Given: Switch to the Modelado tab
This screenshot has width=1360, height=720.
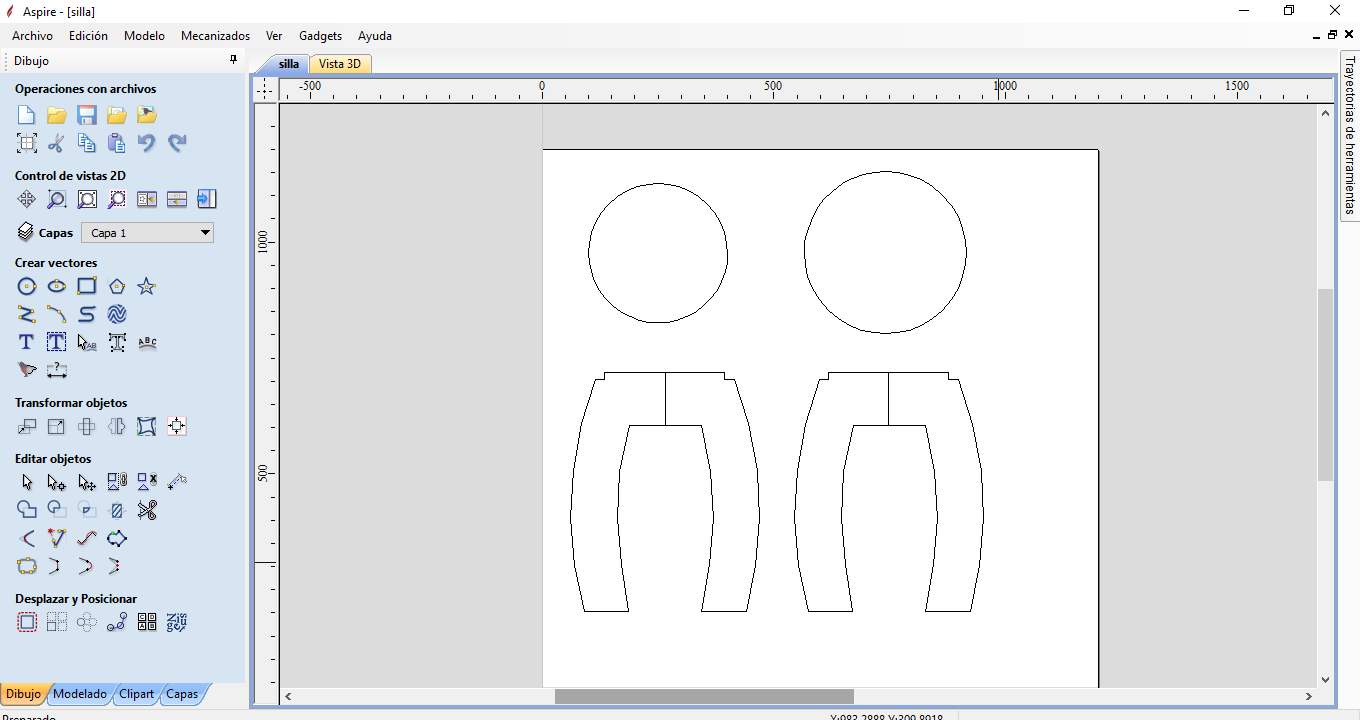Looking at the screenshot, I should coord(80,694).
